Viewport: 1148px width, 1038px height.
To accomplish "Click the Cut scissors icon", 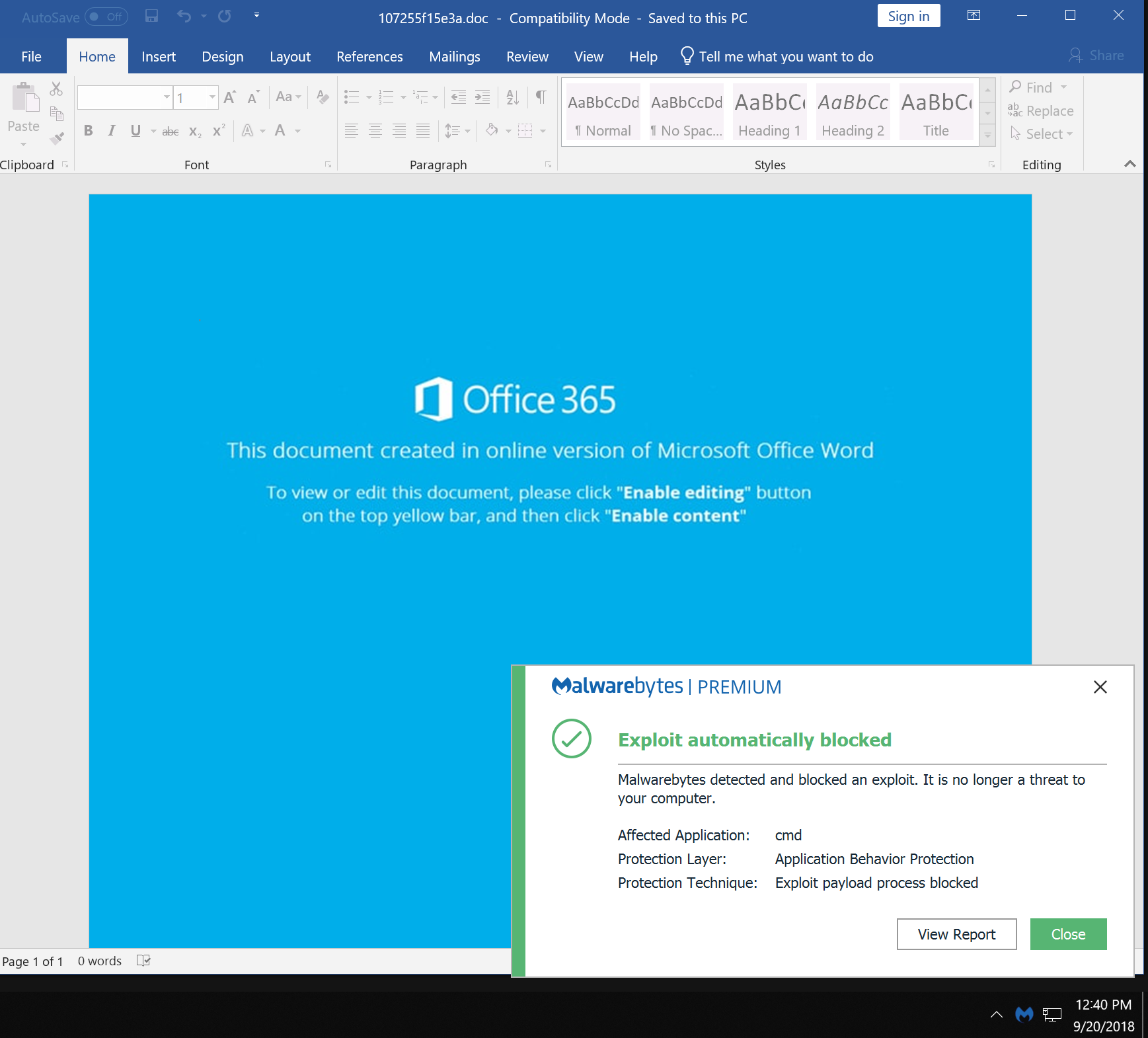I will 56,89.
